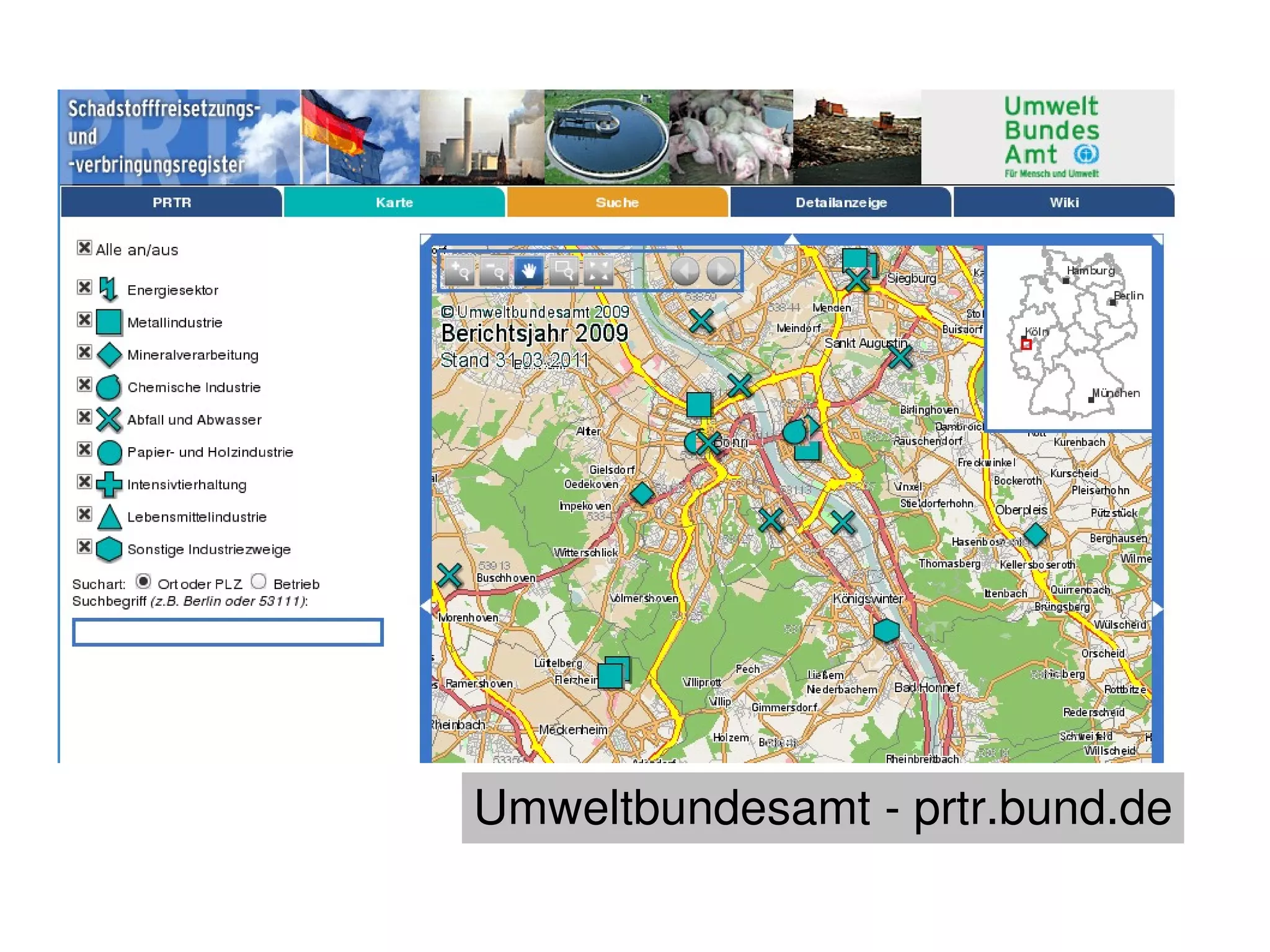Click the Papier- und Holzindustrie circle icon
Image resolution: width=1270 pixels, height=952 pixels.
[x=109, y=452]
